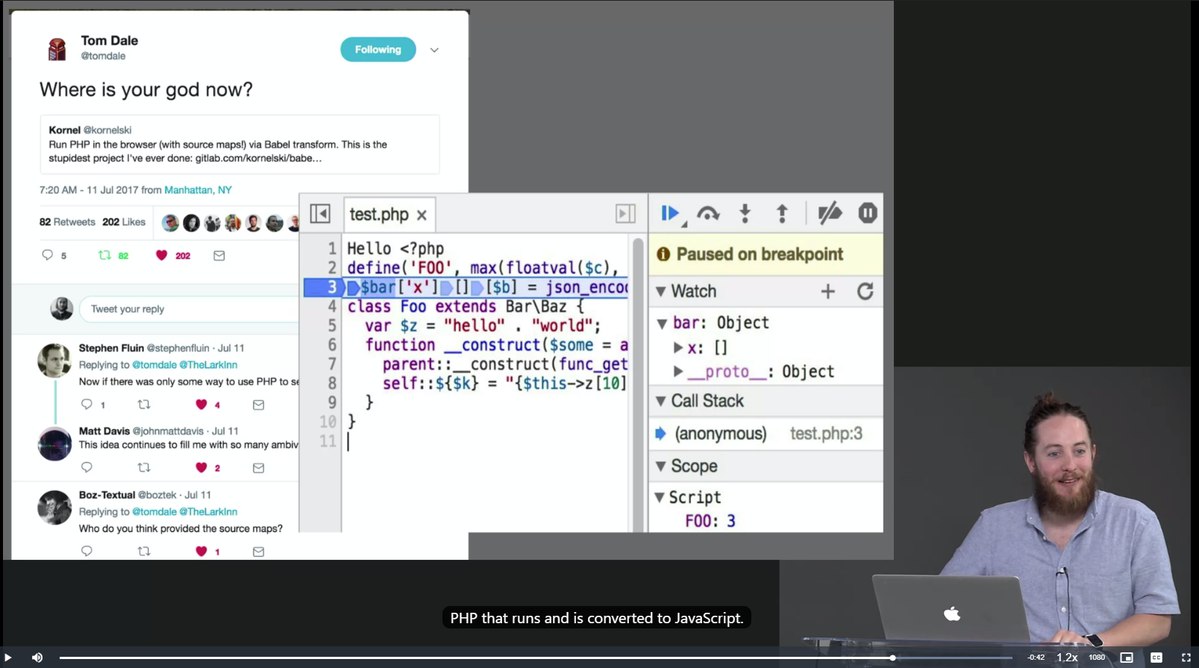Click the Resume script execution icon
The image size is (1199, 668).
pos(671,214)
